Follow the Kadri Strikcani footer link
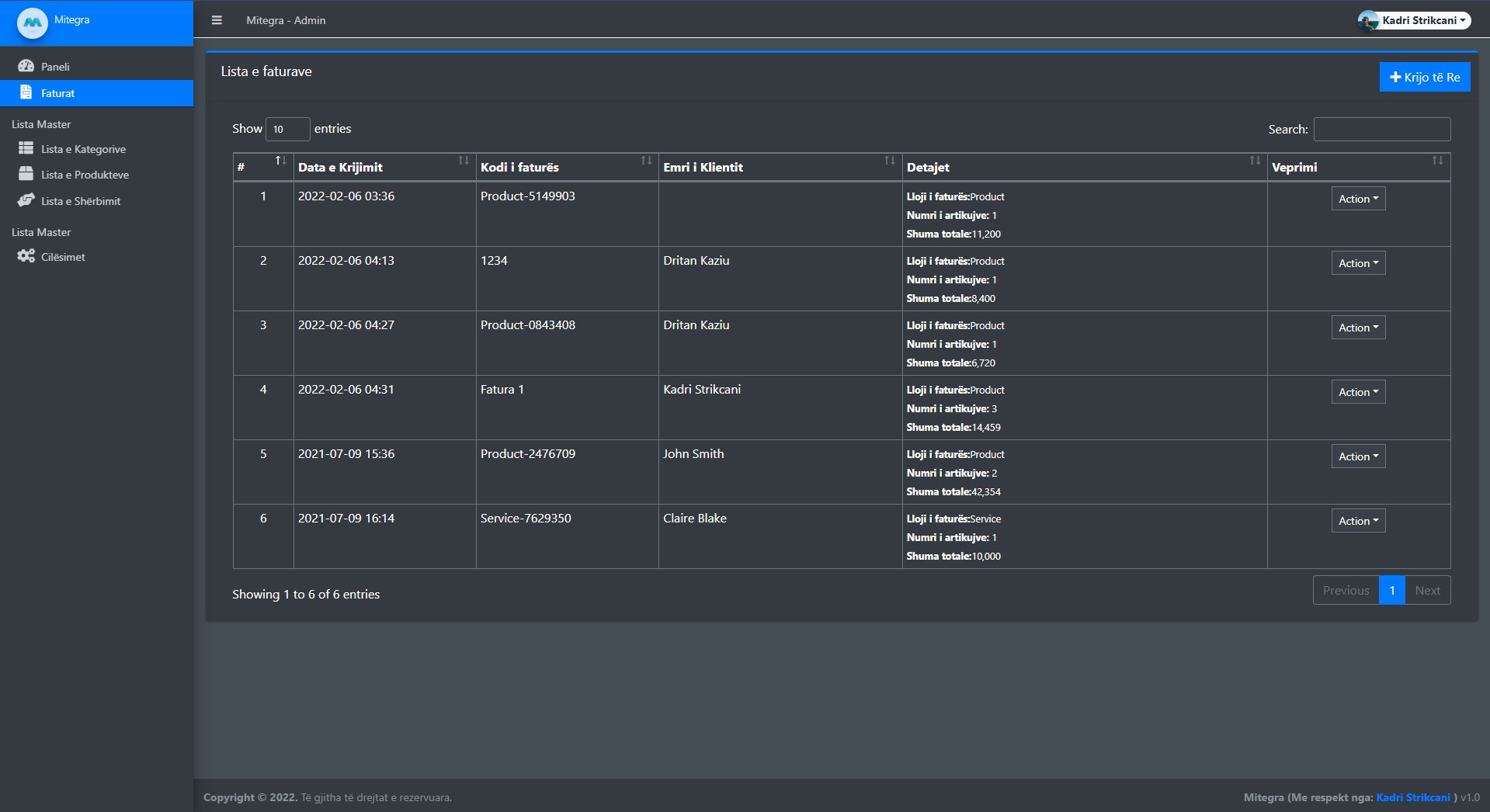1490x812 pixels. tap(1412, 797)
